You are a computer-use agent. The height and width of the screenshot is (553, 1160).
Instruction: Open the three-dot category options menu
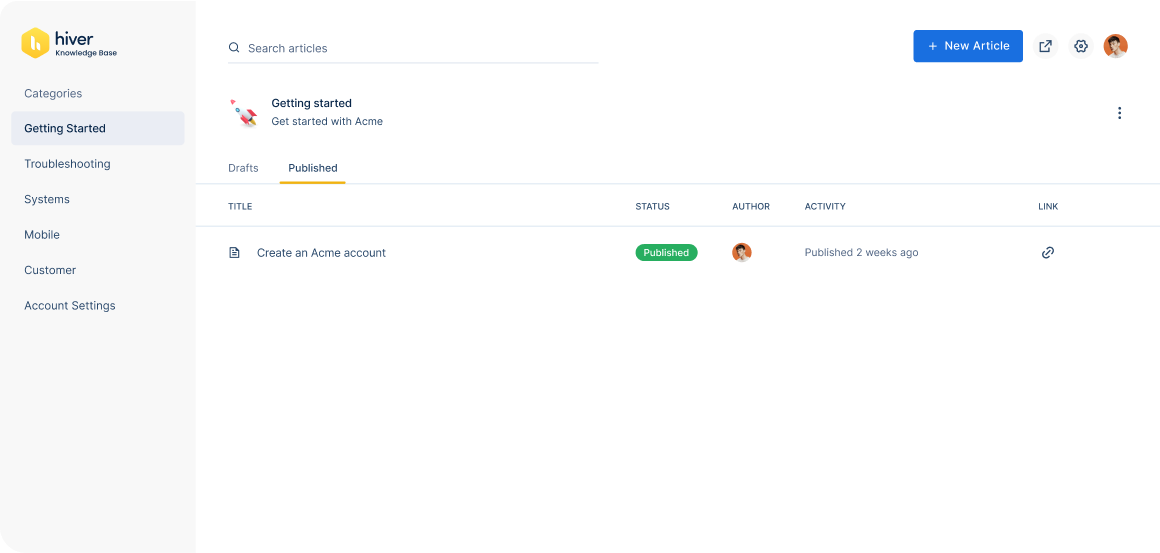(1119, 113)
